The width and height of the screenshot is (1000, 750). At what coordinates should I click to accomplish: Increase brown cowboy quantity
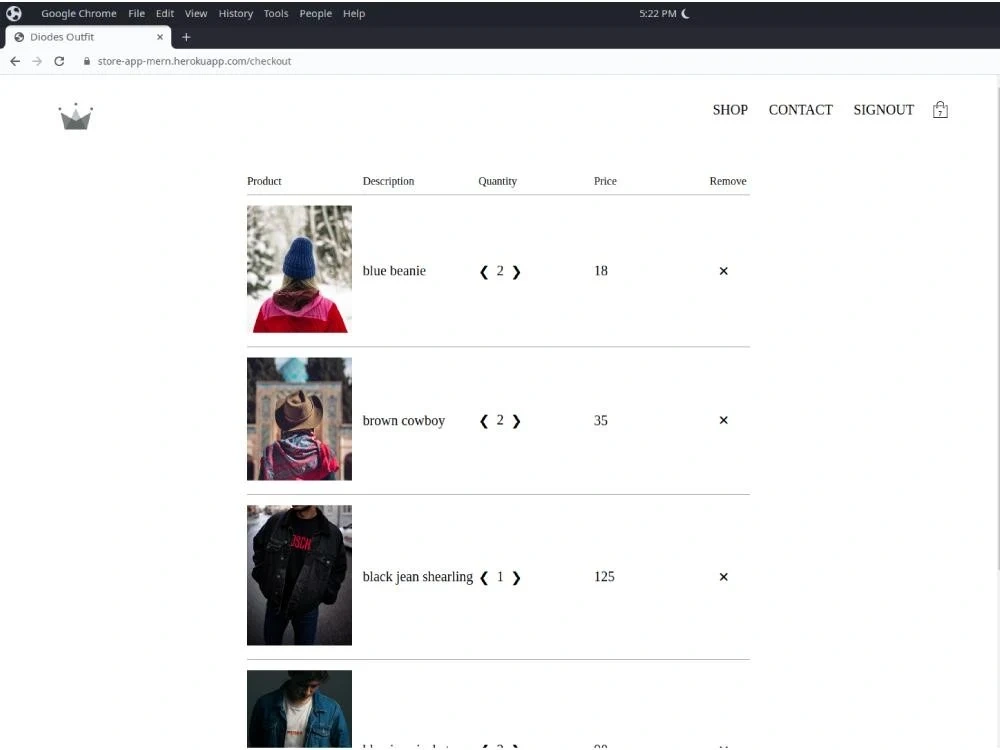click(517, 422)
